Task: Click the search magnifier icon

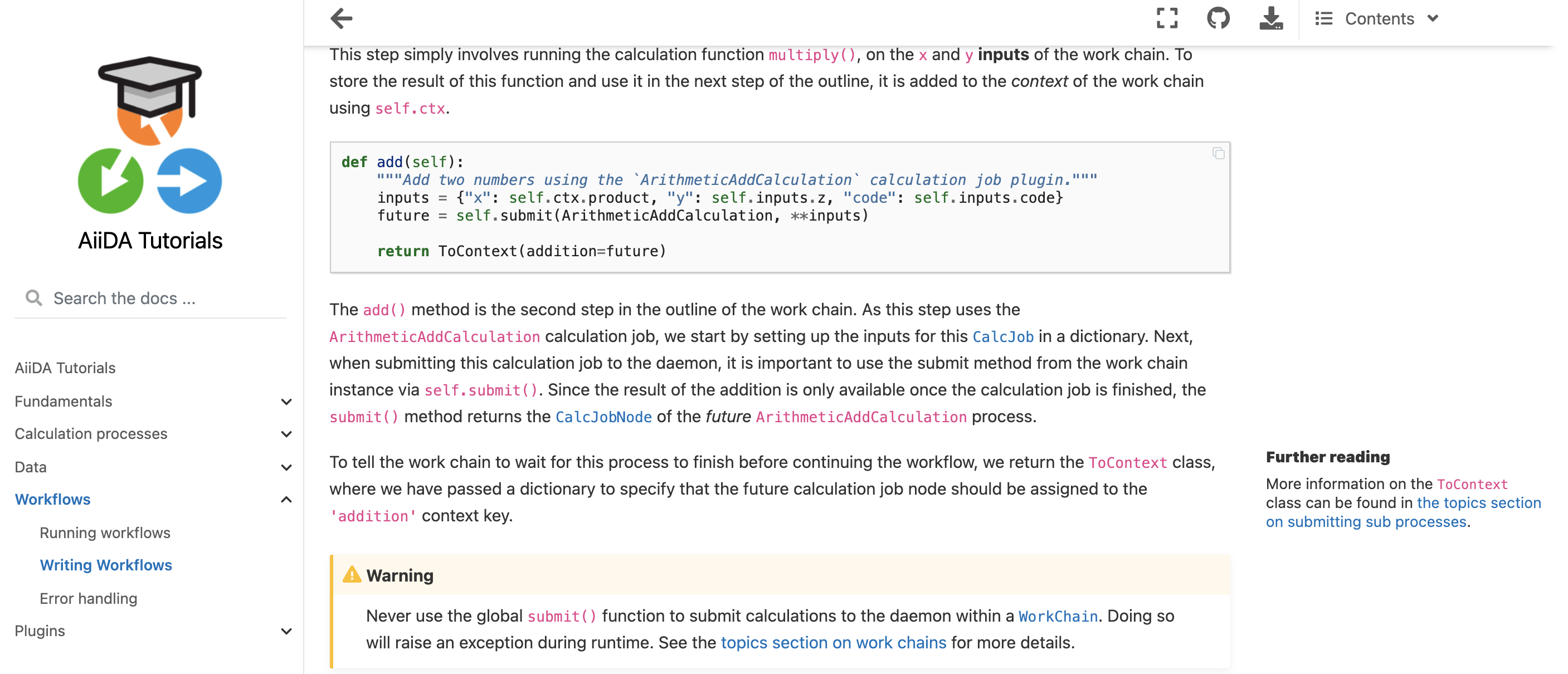Action: coord(34,297)
